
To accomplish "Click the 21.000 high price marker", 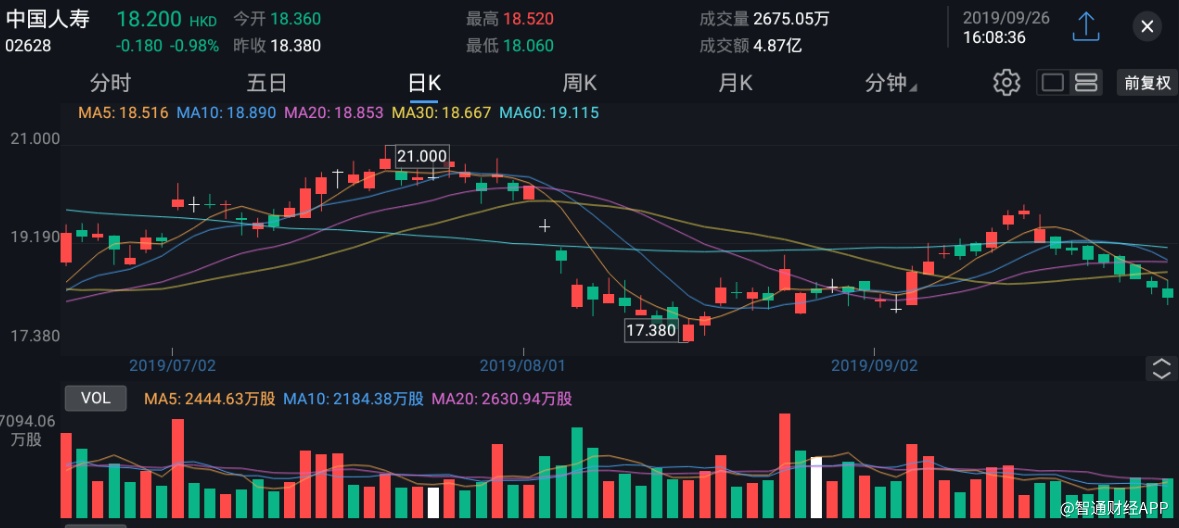I will pos(422,156).
